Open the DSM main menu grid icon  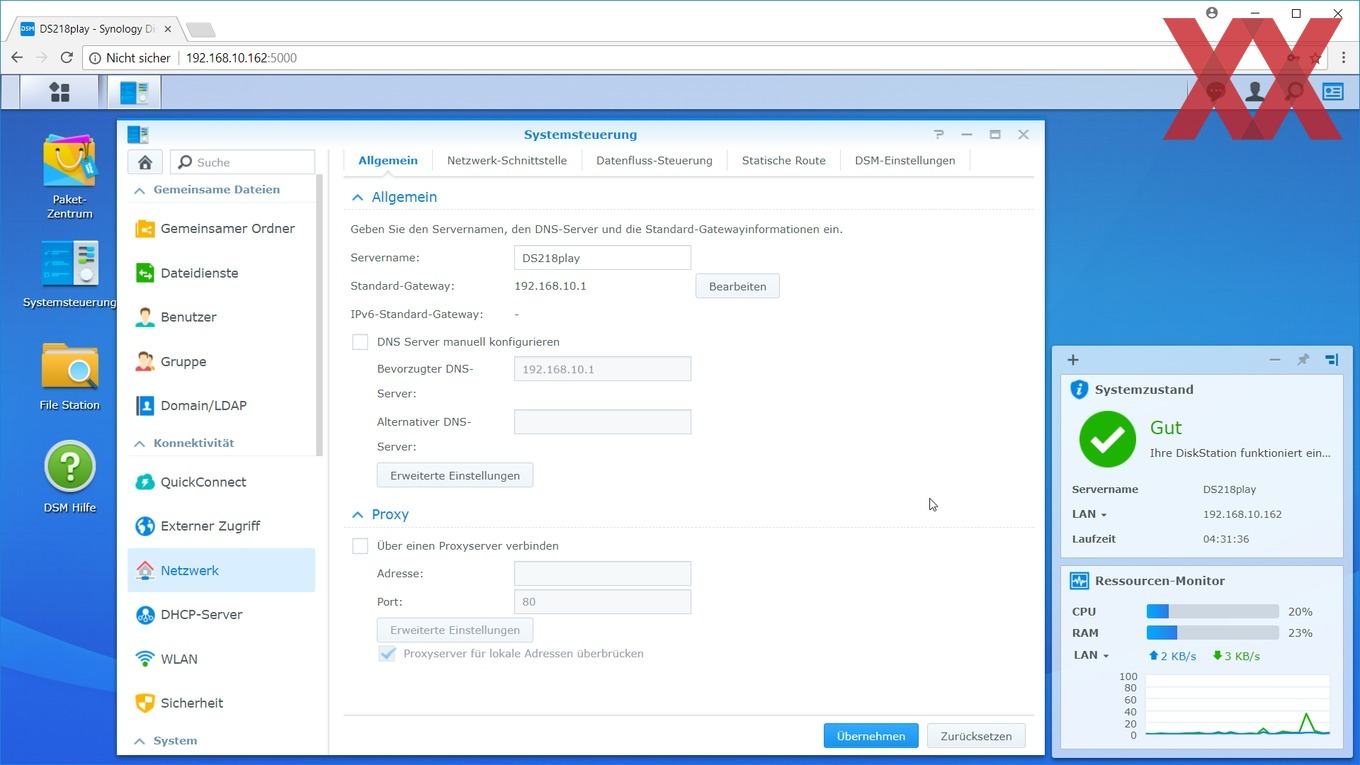60,92
